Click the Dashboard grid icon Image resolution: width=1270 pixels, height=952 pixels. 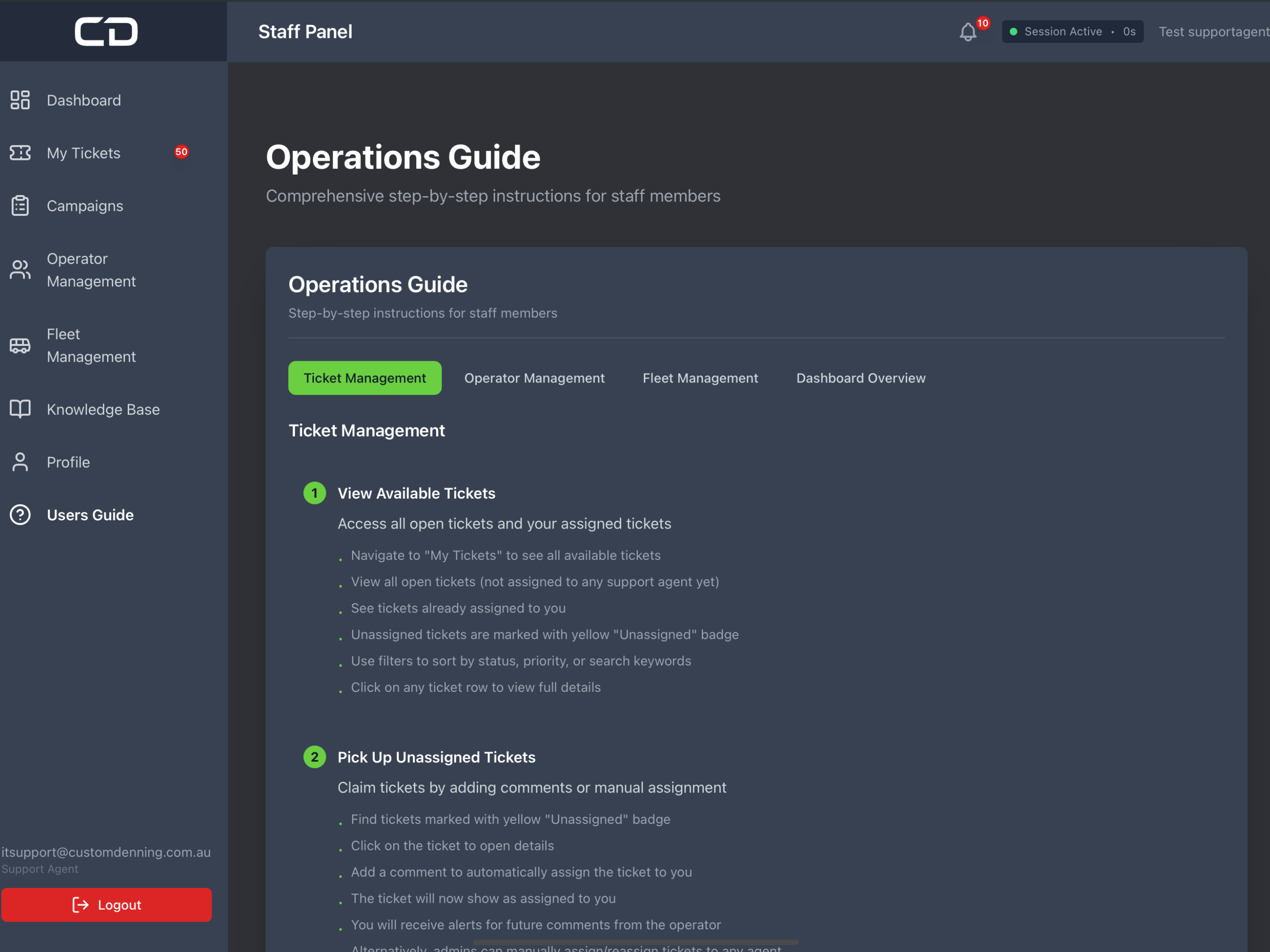tap(20, 100)
